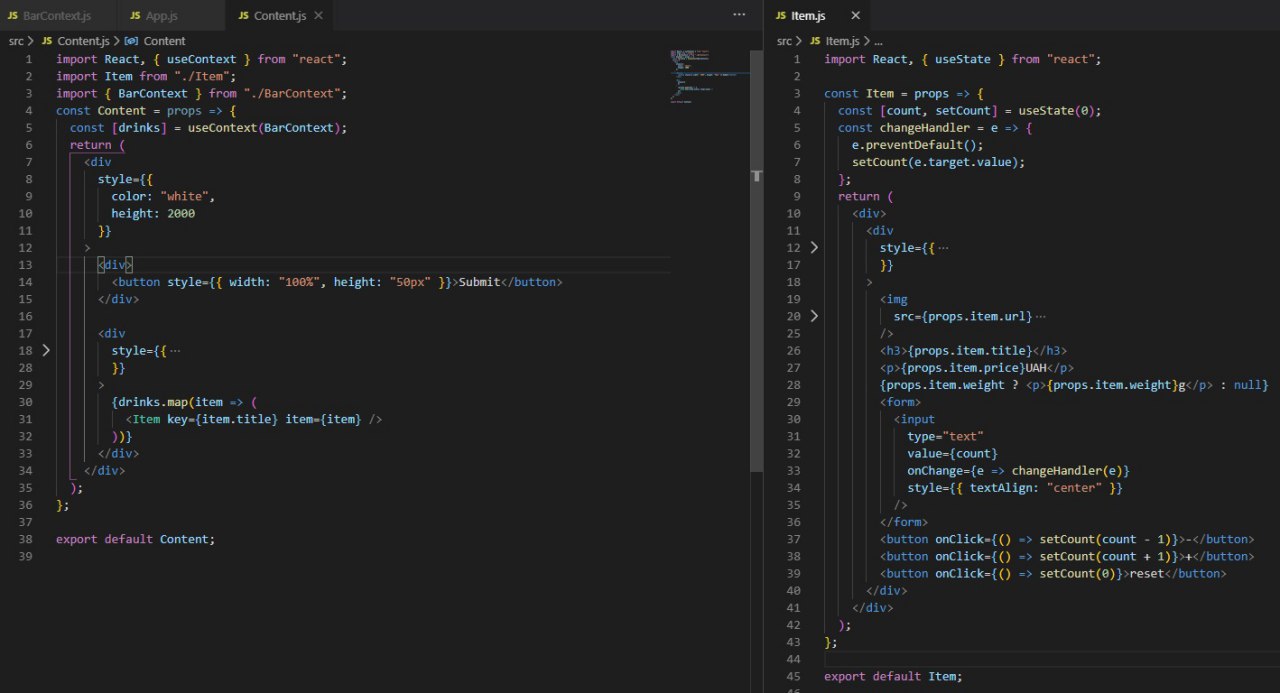The width and height of the screenshot is (1280, 693).
Task: Click the Item key={item.title} JSX line
Action: (253, 419)
